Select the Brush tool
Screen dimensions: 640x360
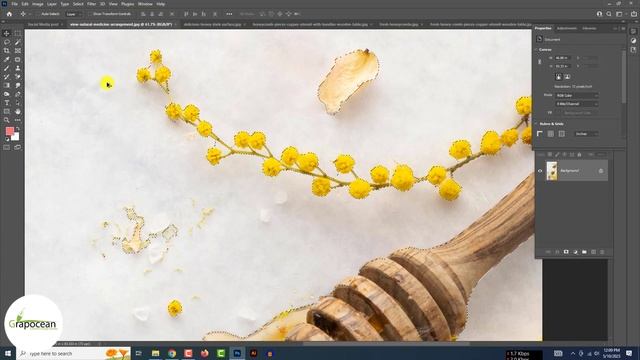(x=7, y=68)
